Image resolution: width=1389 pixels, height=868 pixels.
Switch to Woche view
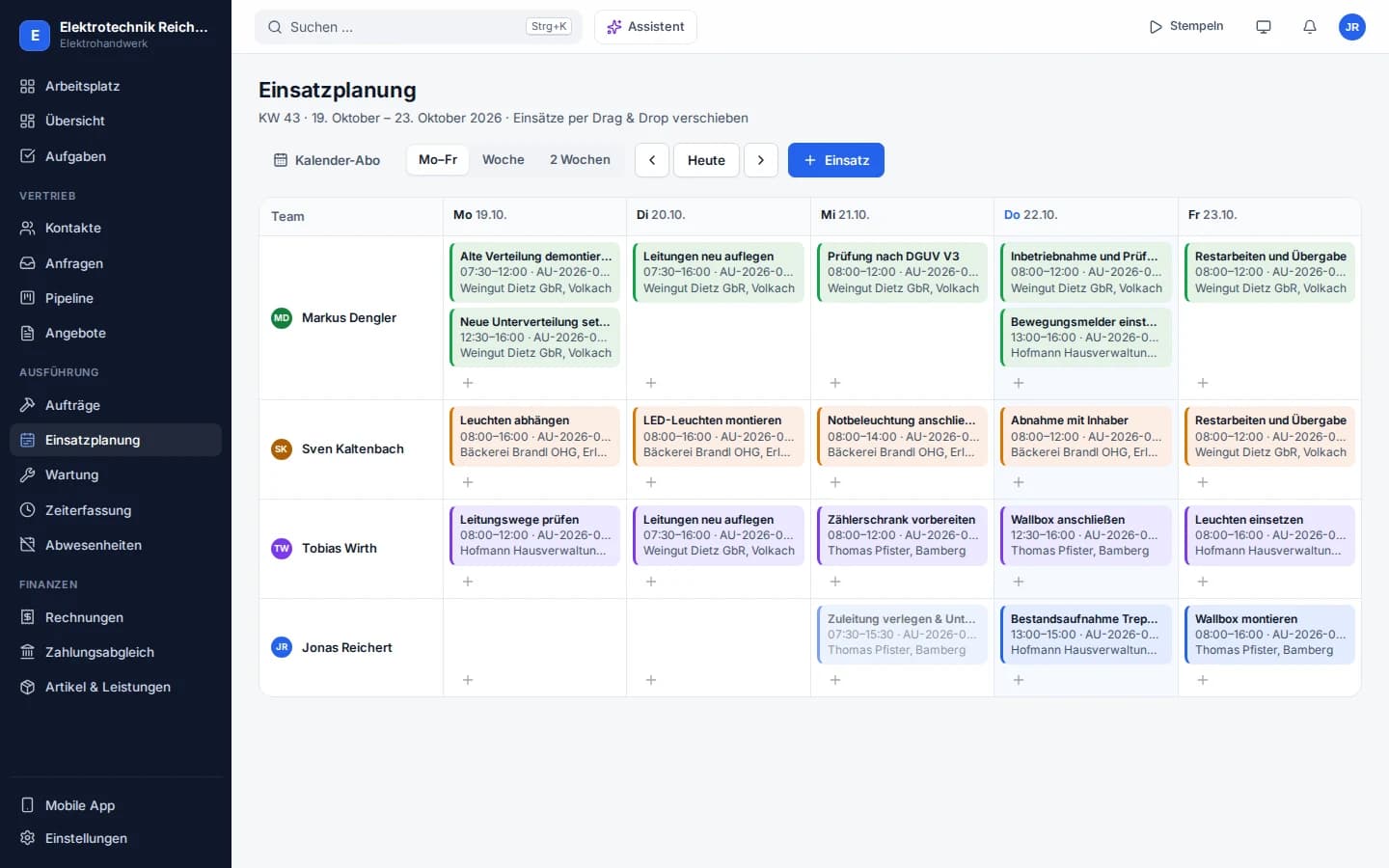click(504, 160)
